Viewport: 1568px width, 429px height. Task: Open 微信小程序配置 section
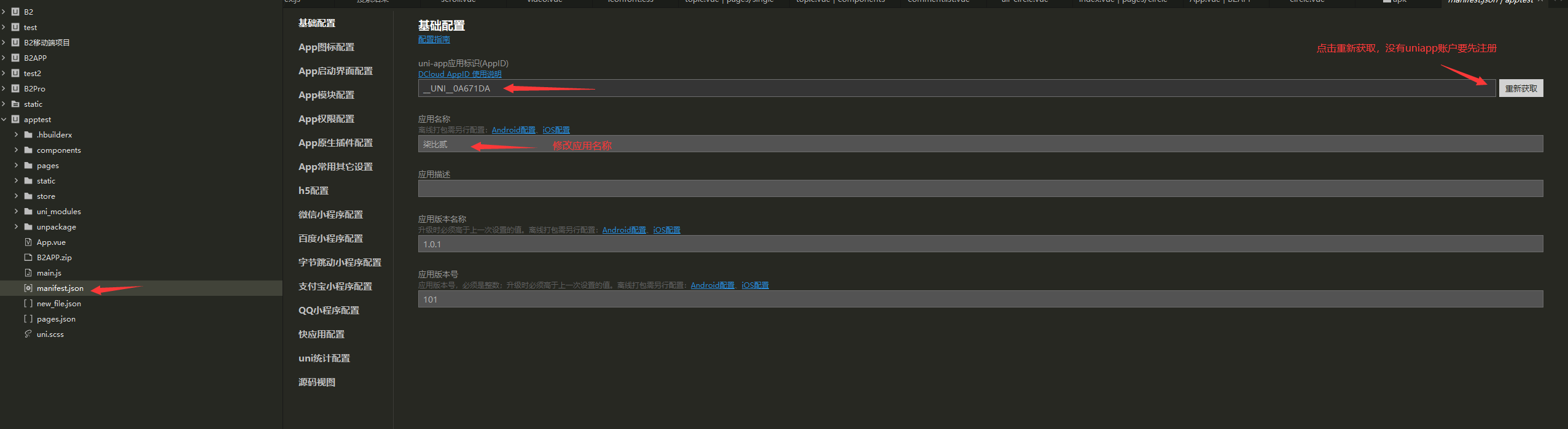coord(330,215)
